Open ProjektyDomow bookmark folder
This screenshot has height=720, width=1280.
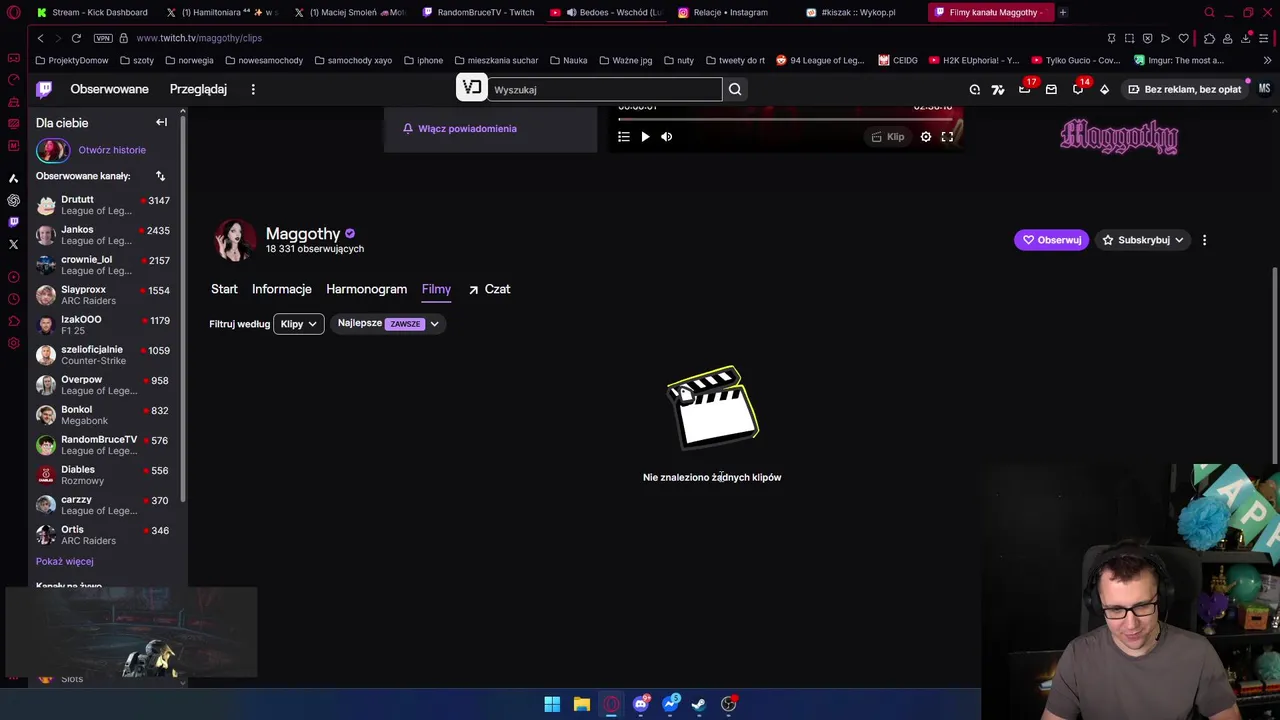[x=72, y=60]
